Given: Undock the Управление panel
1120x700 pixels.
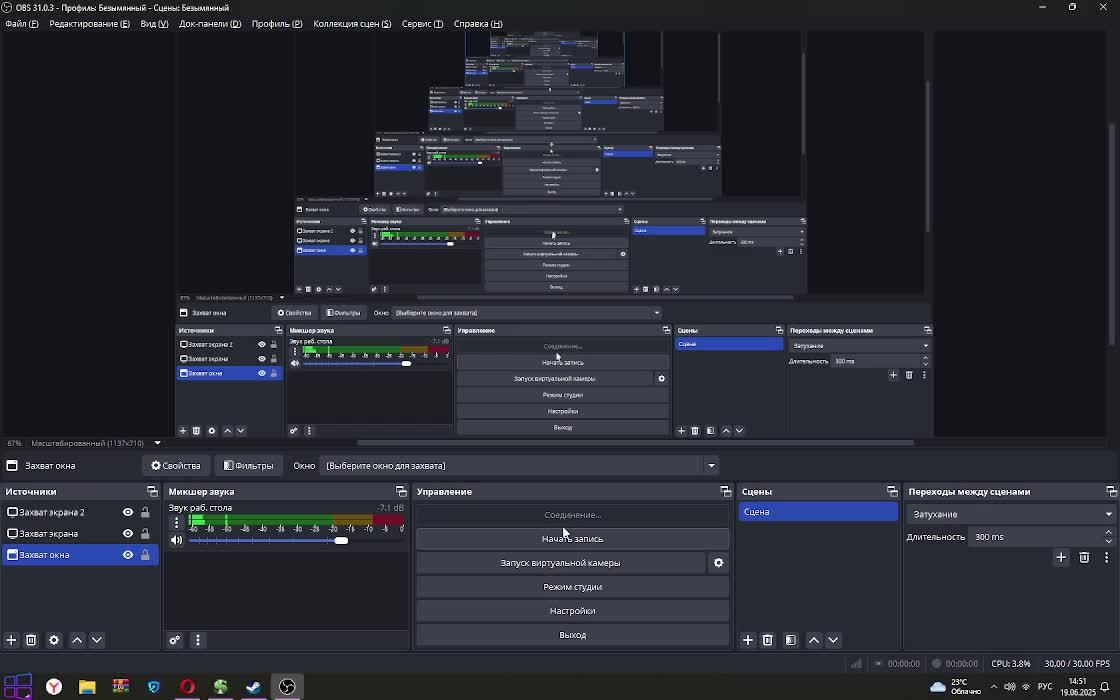Looking at the screenshot, I should (x=726, y=491).
